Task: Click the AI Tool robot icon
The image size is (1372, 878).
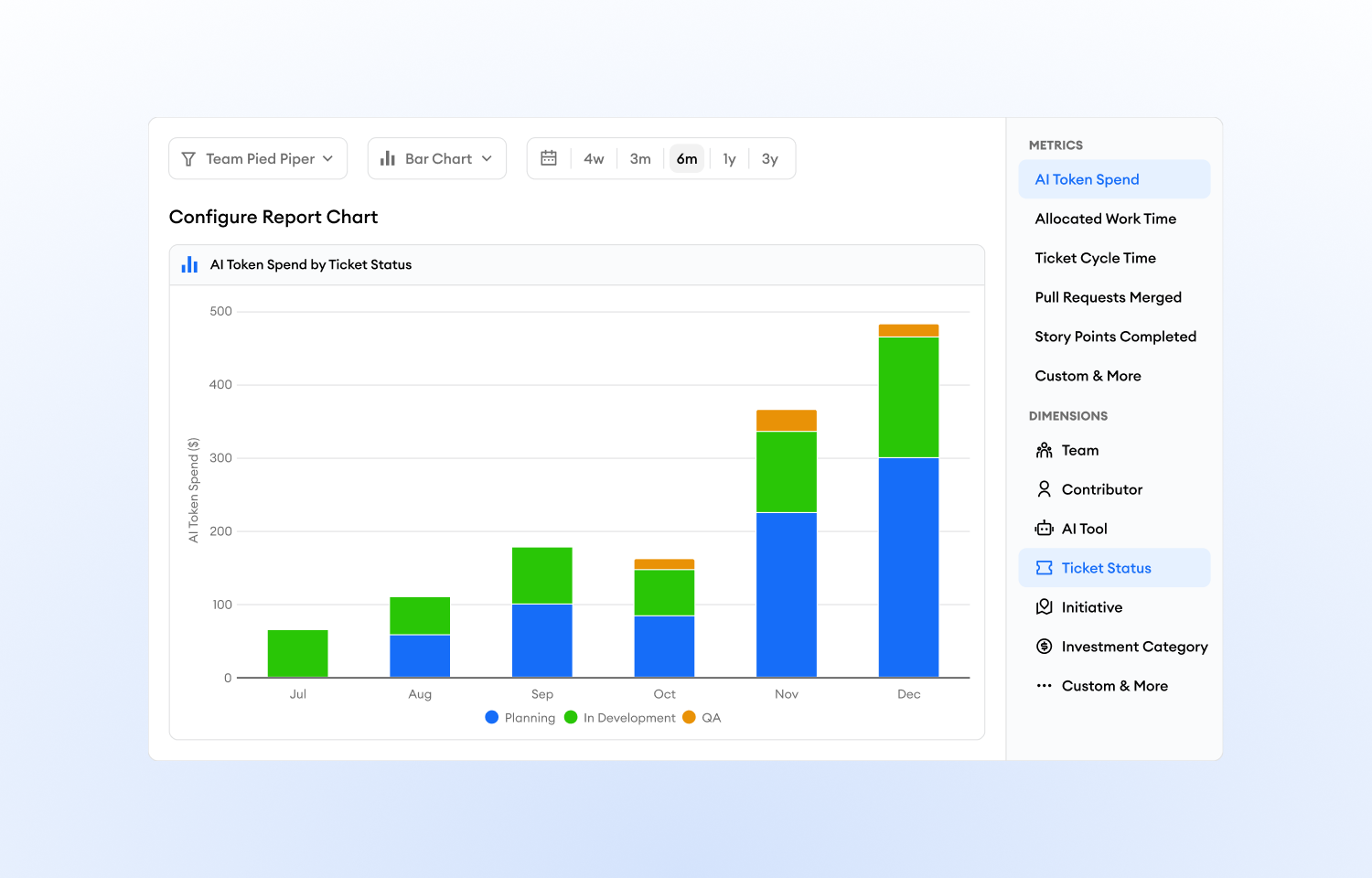Action: coord(1045,529)
